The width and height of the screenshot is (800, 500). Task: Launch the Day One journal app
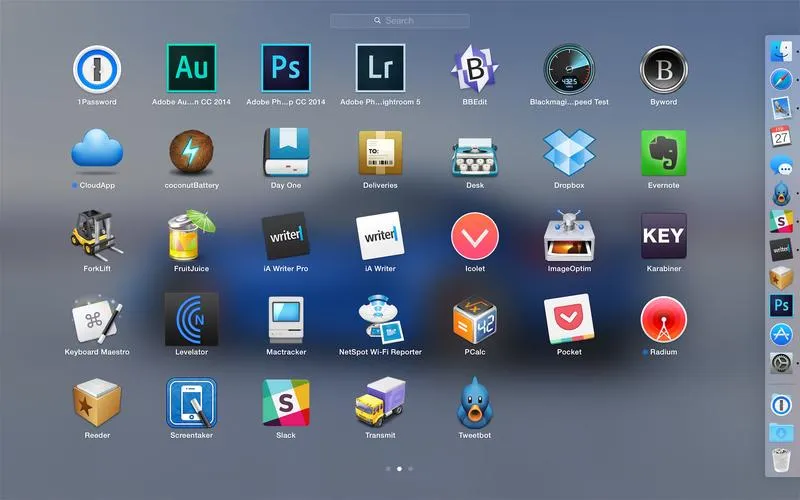tap(286, 152)
